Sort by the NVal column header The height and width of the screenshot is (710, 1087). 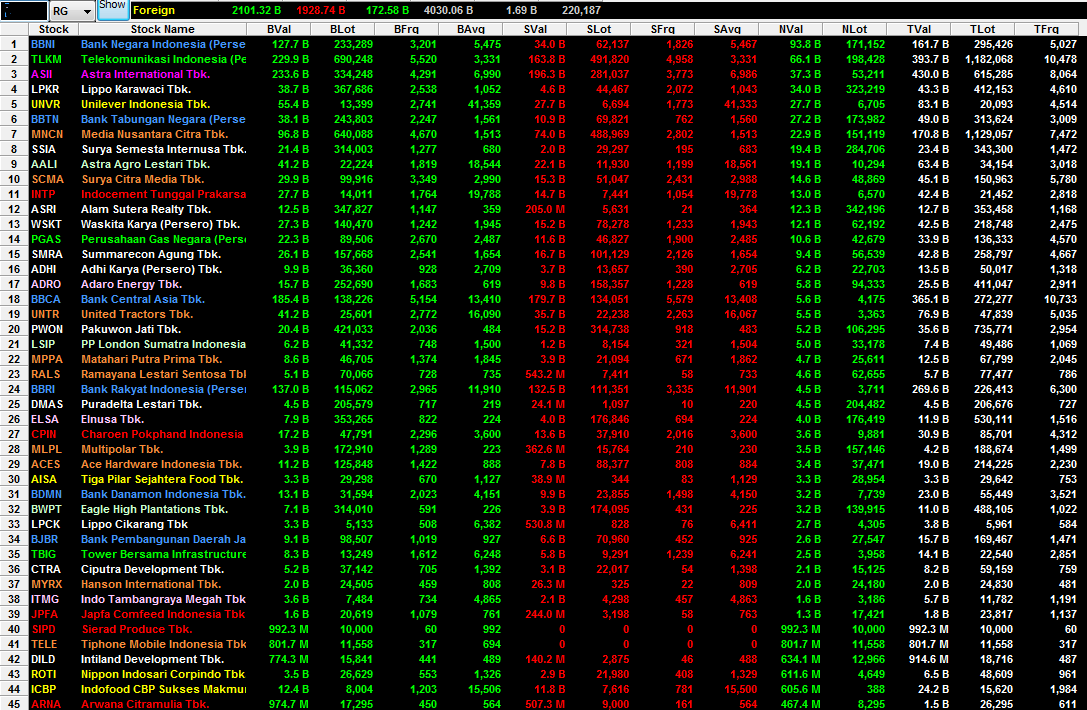(x=791, y=29)
